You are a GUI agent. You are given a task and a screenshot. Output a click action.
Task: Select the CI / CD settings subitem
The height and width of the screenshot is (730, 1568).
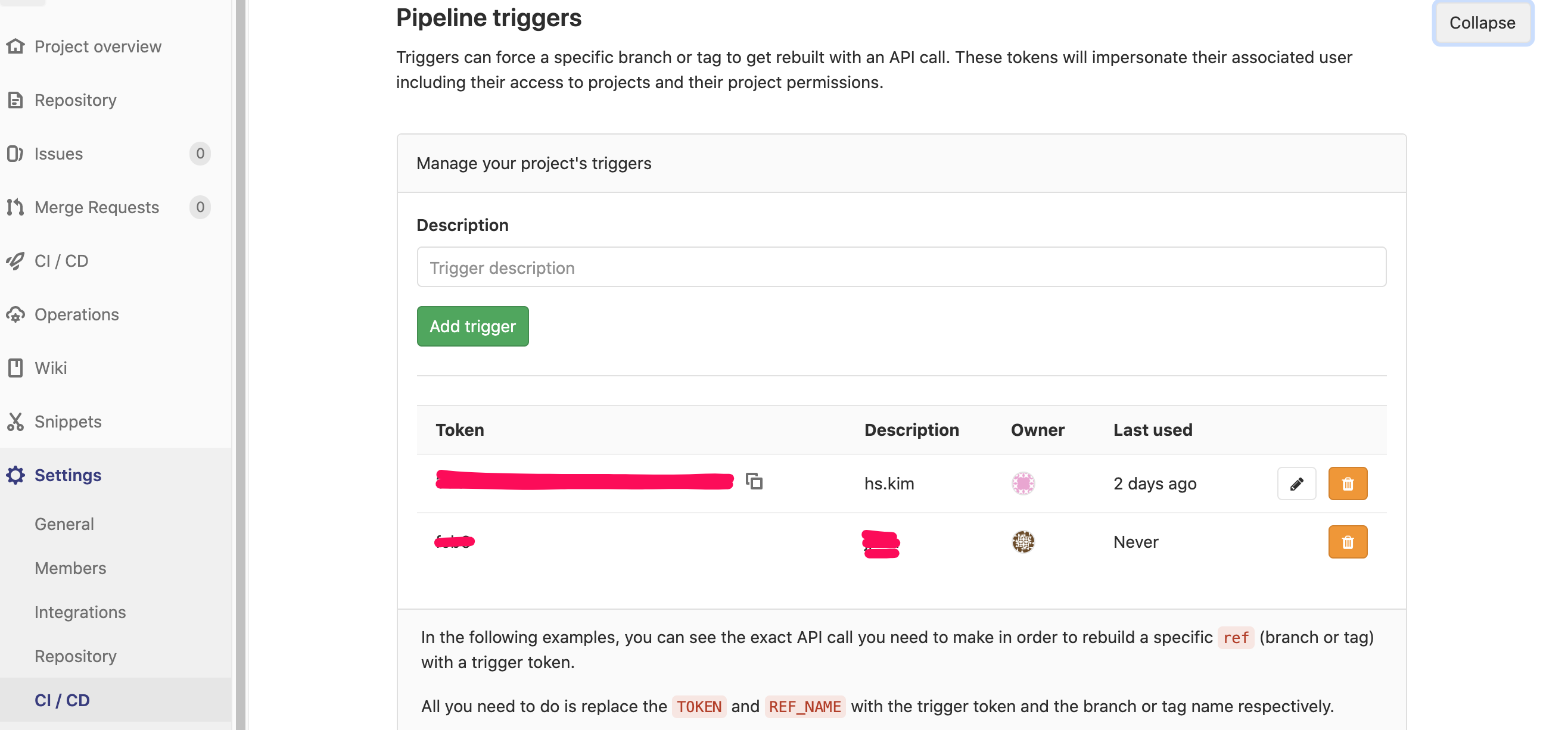pyautogui.click(x=62, y=700)
